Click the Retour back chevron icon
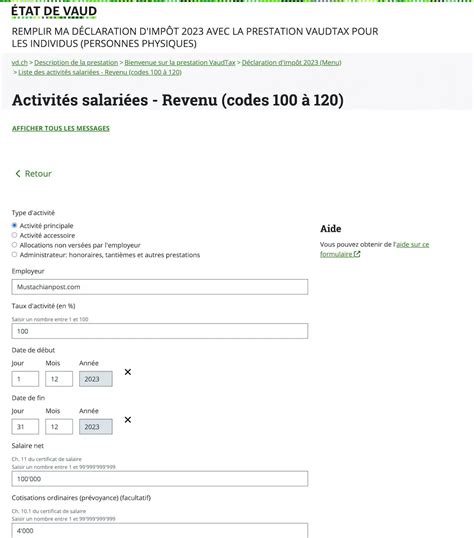The width and height of the screenshot is (474, 538). click(18, 174)
